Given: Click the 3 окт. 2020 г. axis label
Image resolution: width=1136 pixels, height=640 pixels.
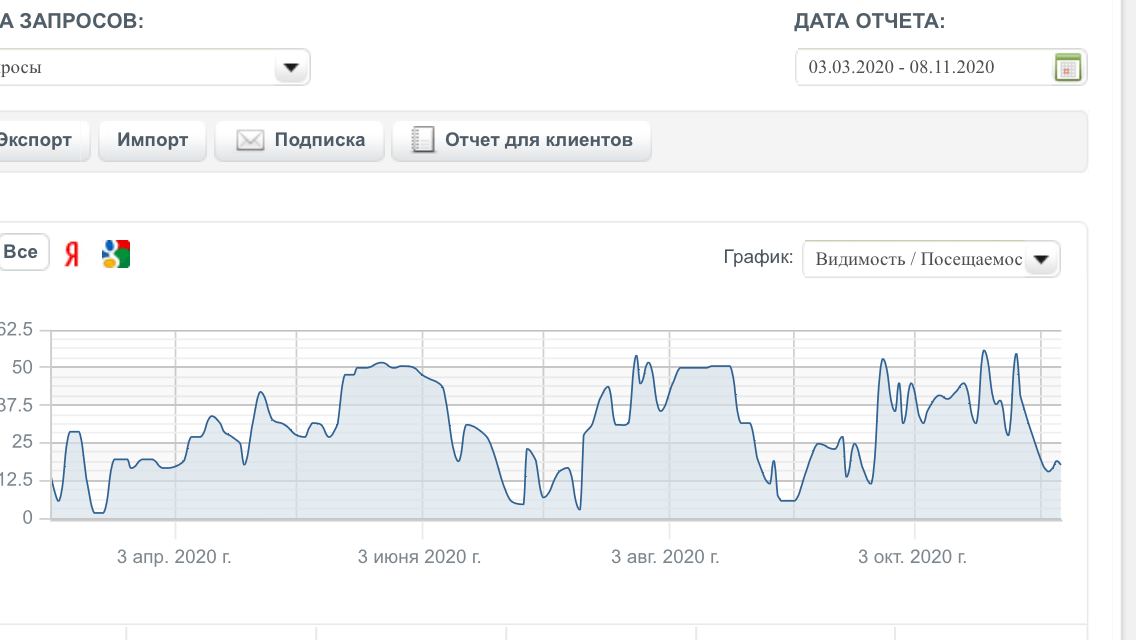Looking at the screenshot, I should point(912,557).
